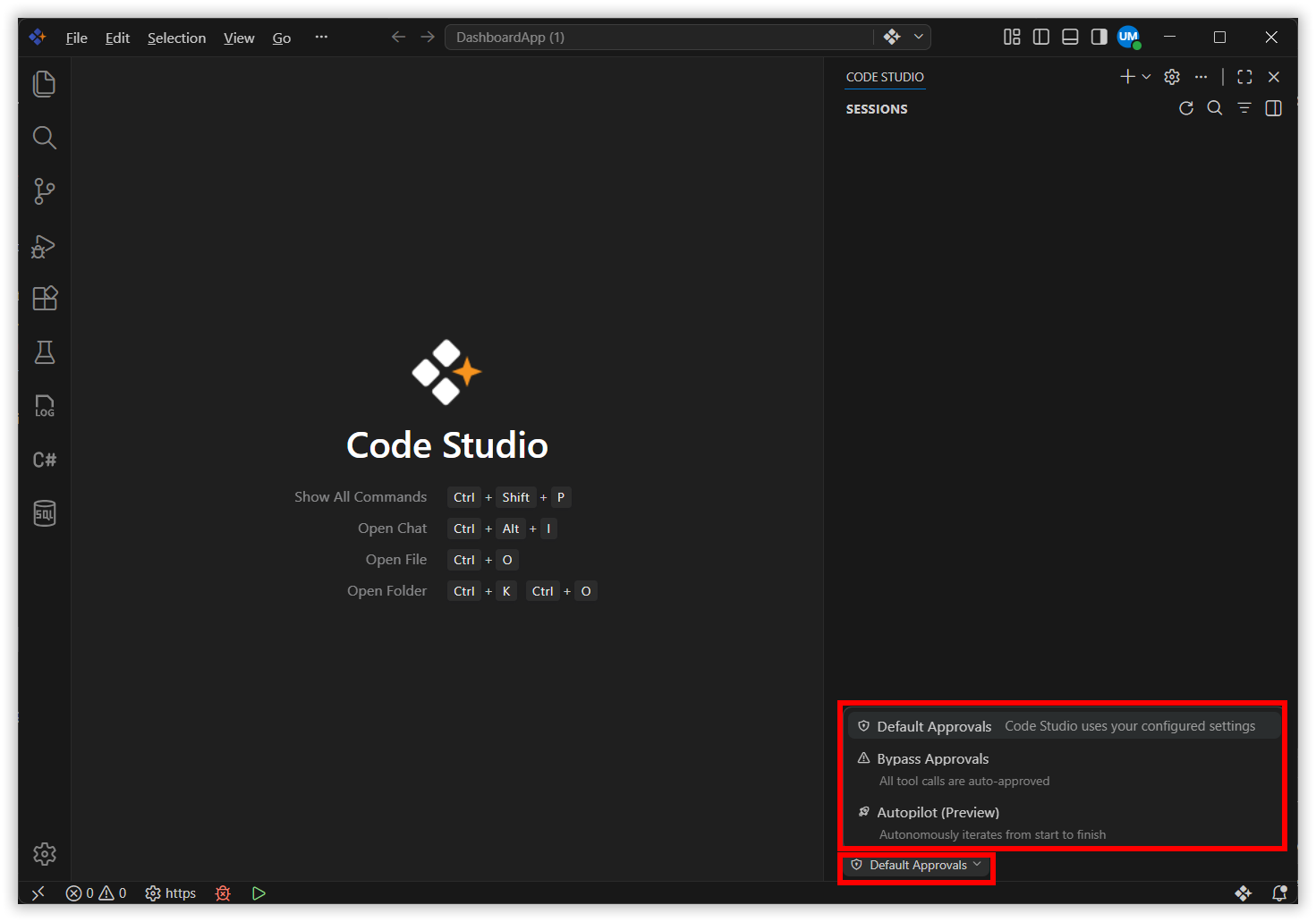1316x922 pixels.
Task: Expand the command center chevron dropdown
Action: coord(918,37)
